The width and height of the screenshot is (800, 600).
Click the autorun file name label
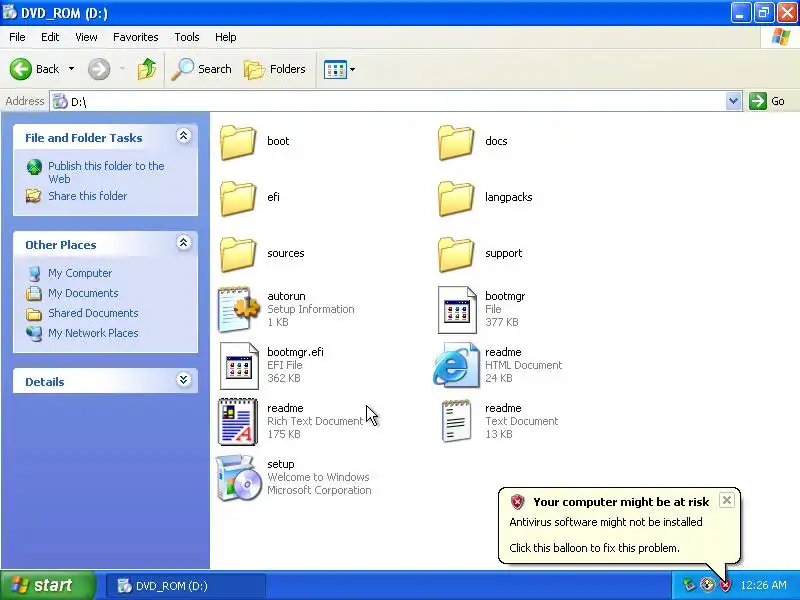[286, 296]
